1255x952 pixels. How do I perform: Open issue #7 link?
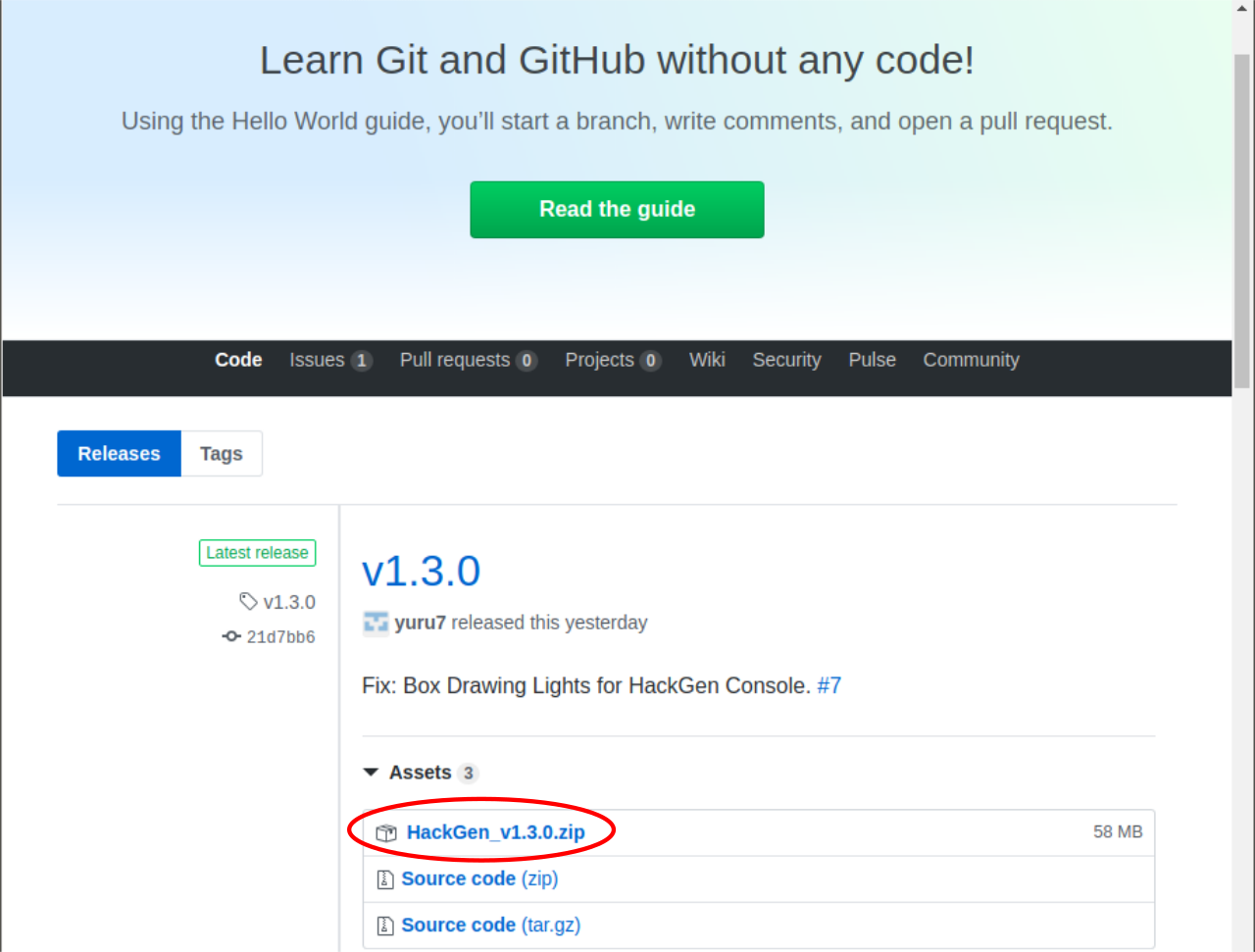(x=829, y=685)
